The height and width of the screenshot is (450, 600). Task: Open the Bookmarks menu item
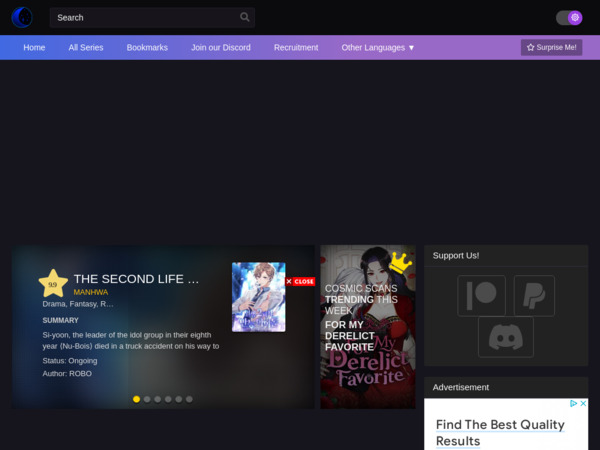click(147, 47)
